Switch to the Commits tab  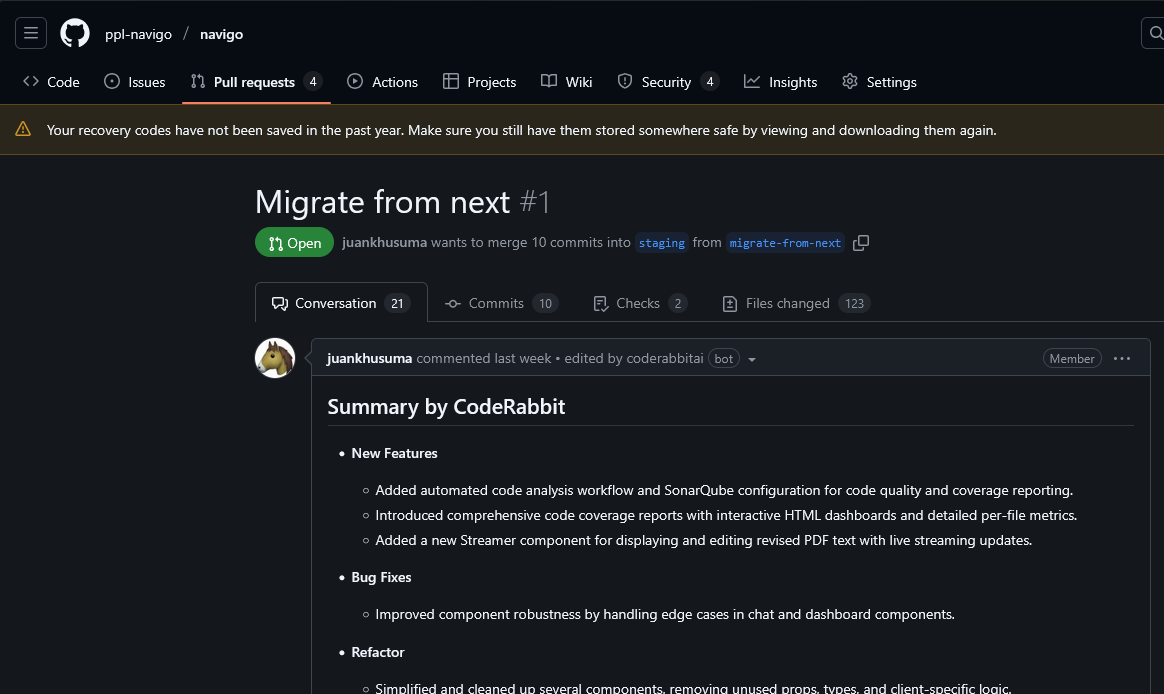point(501,303)
